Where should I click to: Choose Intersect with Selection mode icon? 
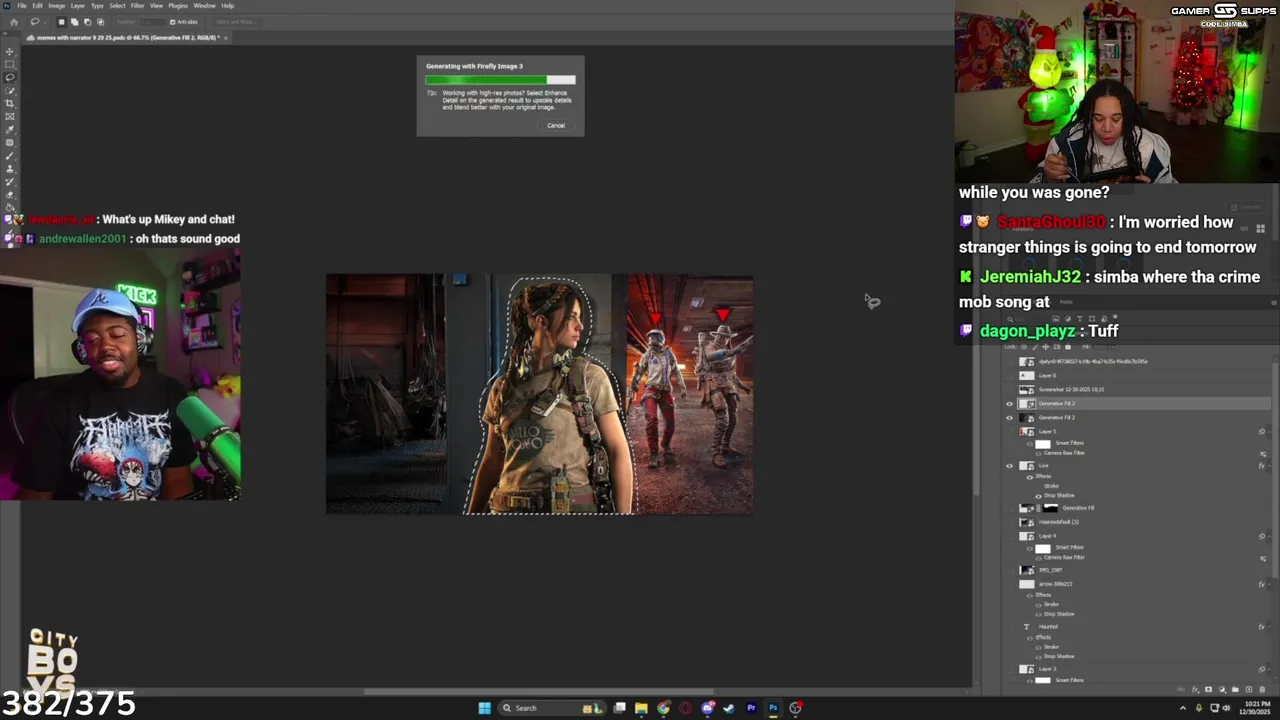pyautogui.click(x=101, y=22)
